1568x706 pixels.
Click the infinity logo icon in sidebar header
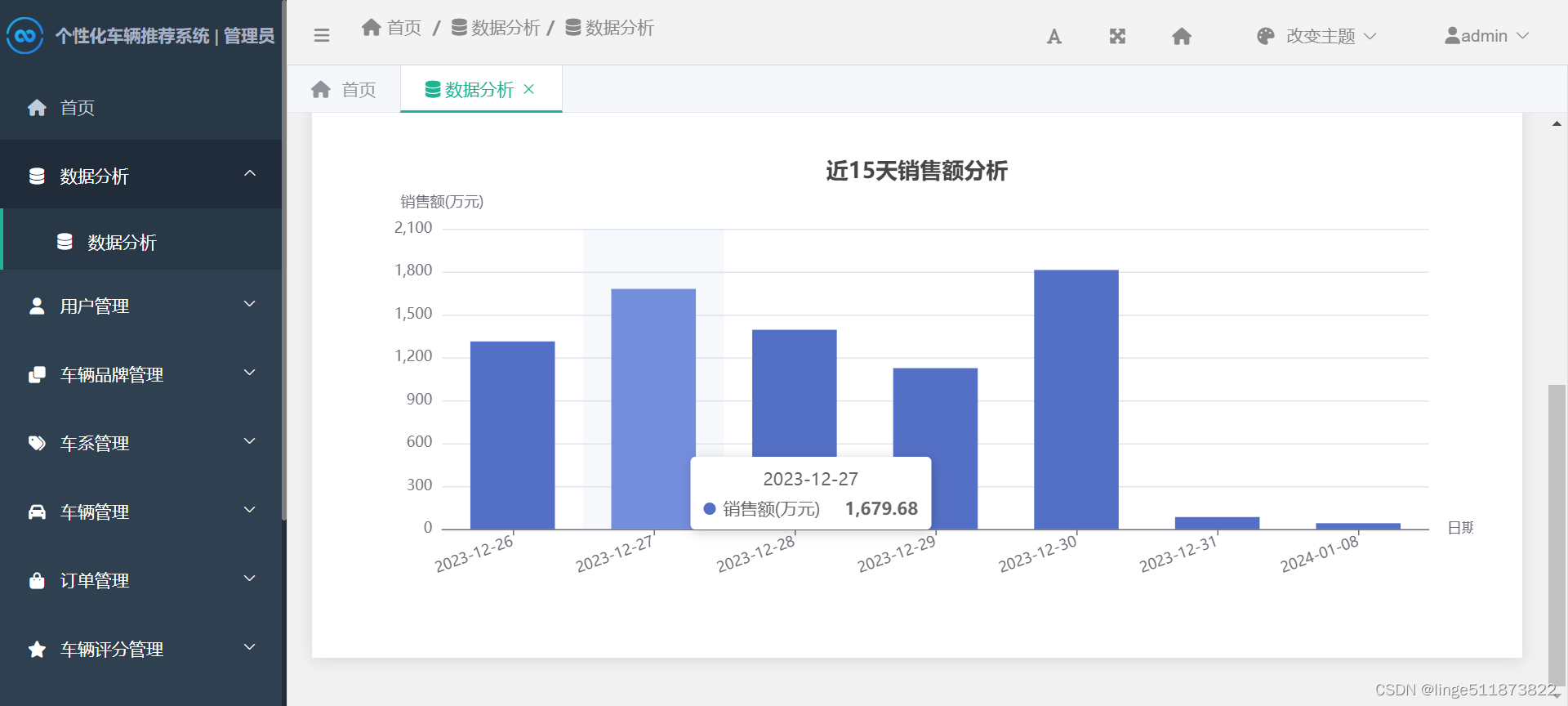pos(24,35)
